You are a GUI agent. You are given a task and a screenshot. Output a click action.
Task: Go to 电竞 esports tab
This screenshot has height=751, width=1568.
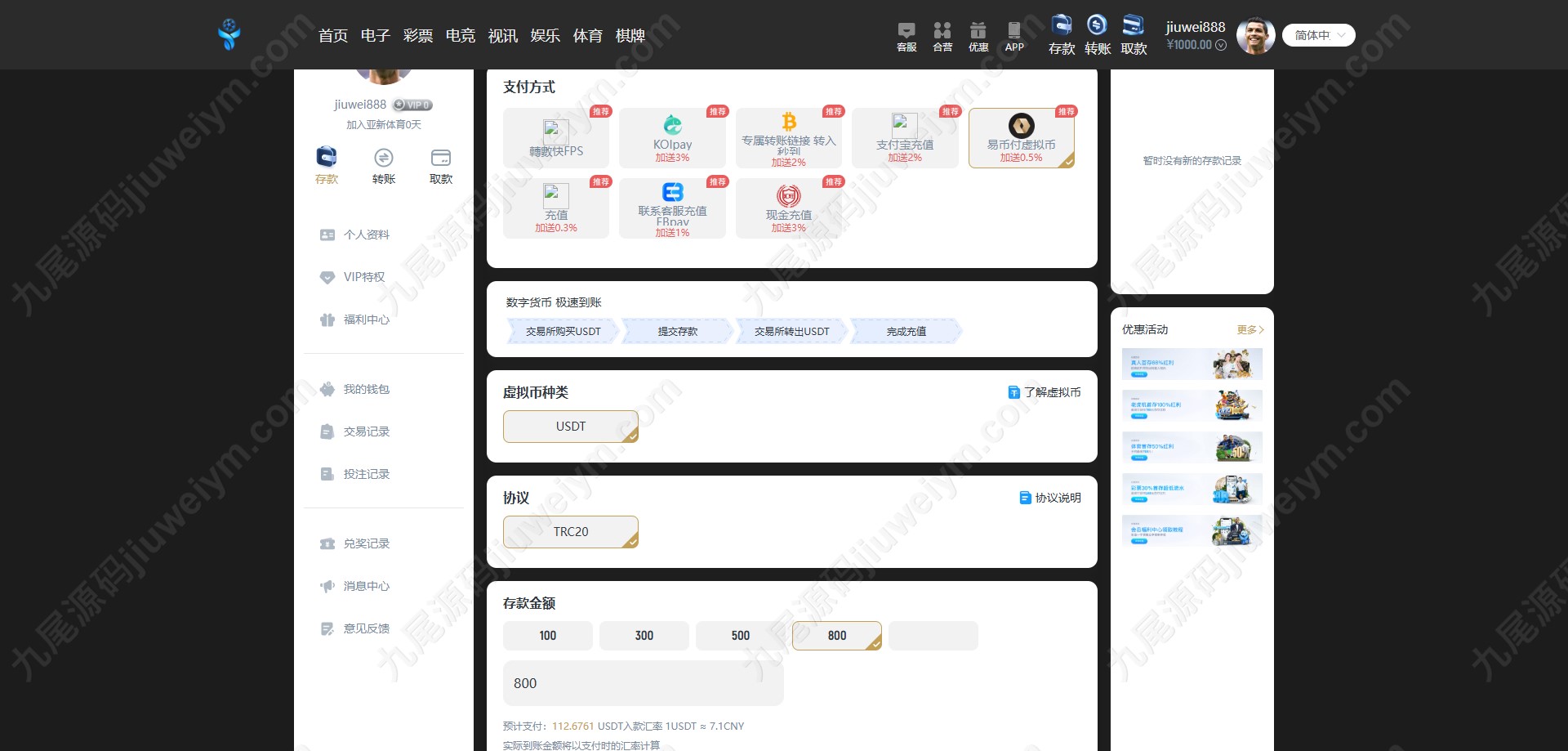coord(461,35)
